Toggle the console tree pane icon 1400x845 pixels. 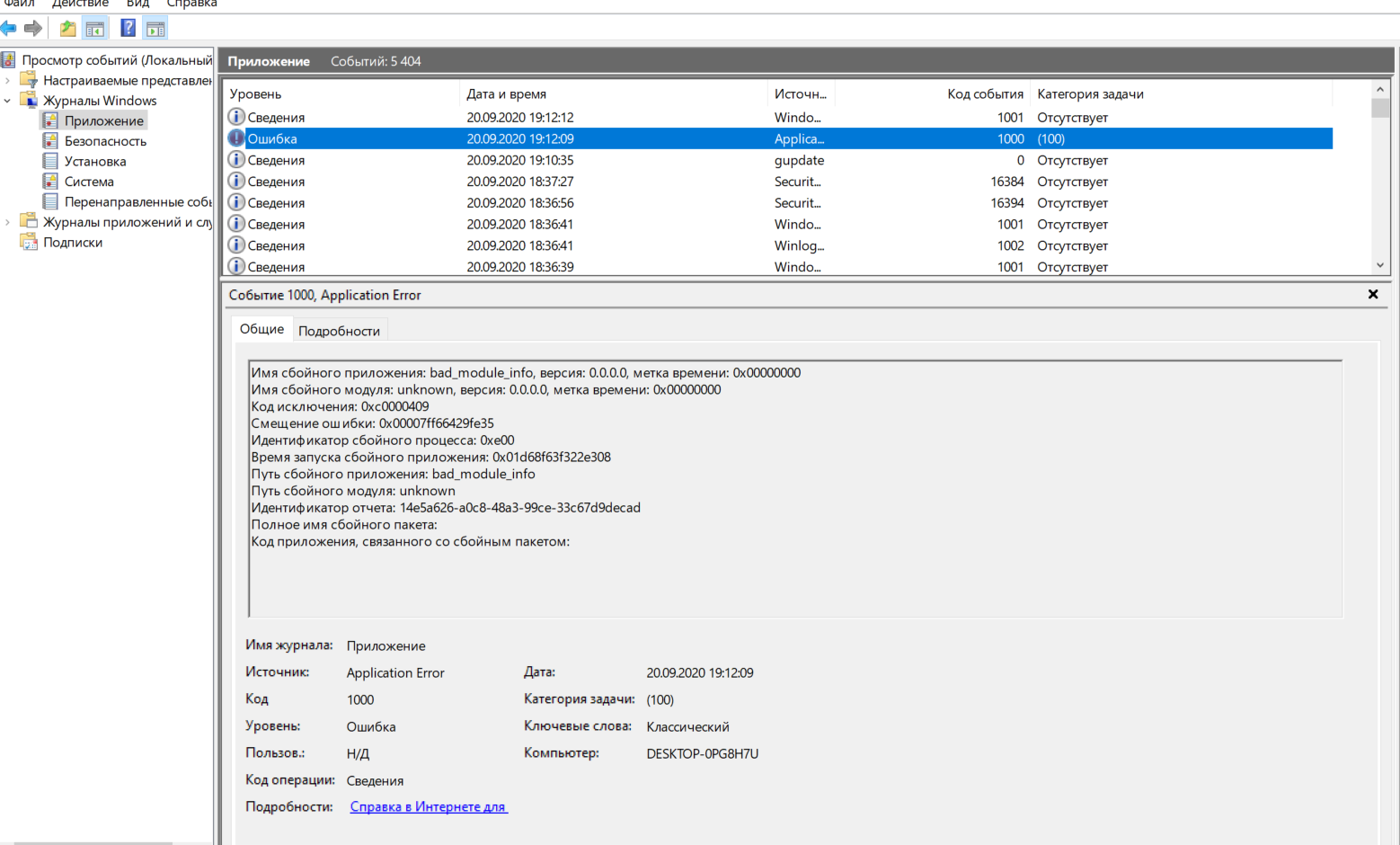coord(94,29)
